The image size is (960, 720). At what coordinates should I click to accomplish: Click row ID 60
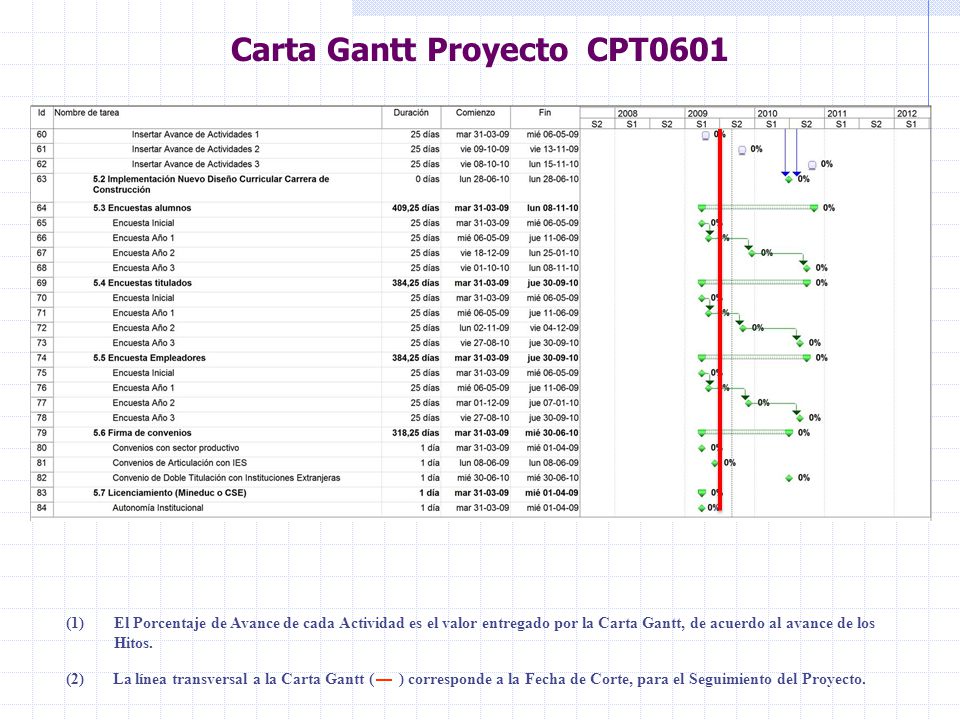pos(42,134)
